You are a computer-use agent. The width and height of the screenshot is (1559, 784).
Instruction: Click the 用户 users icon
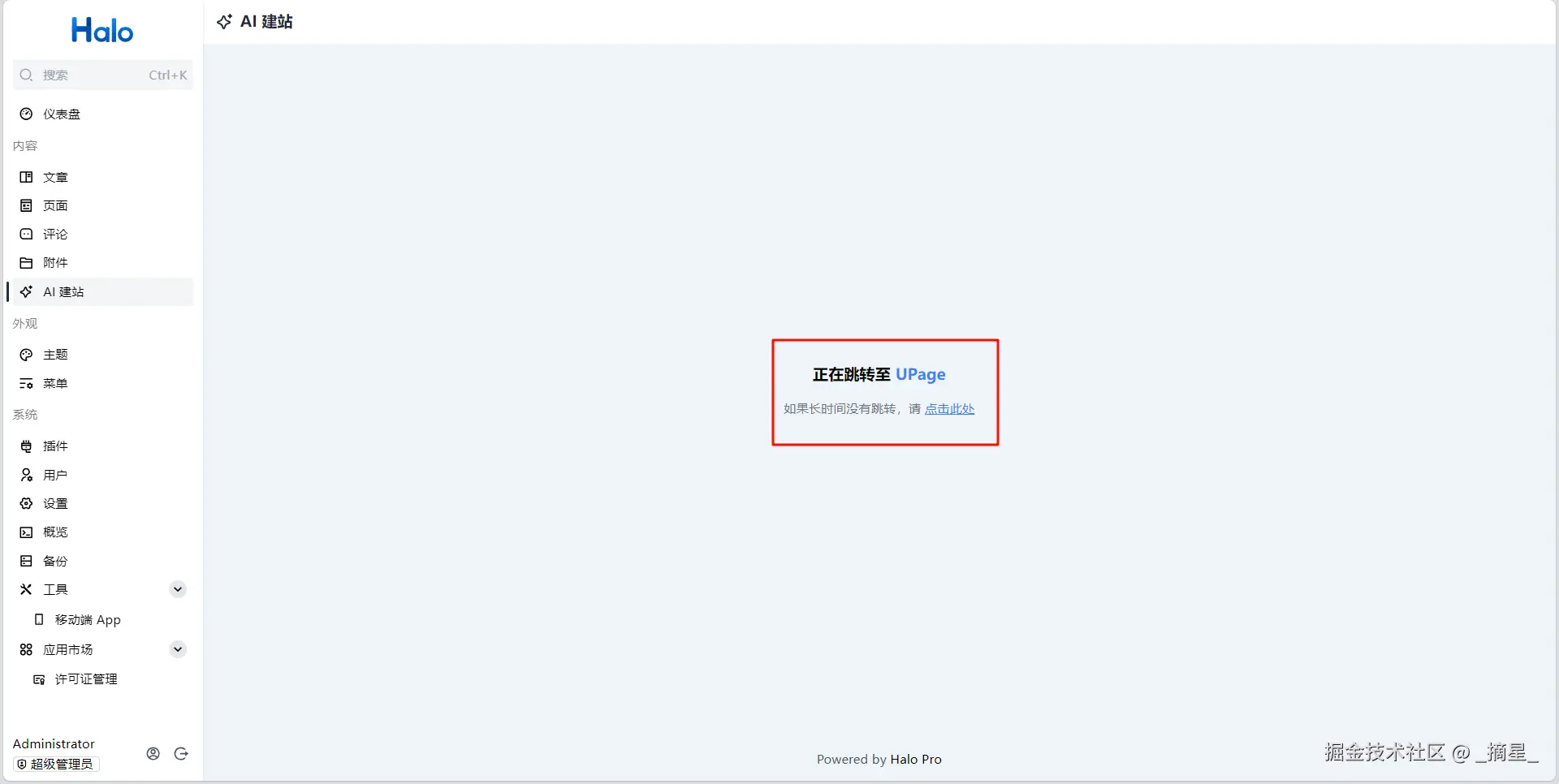(26, 475)
